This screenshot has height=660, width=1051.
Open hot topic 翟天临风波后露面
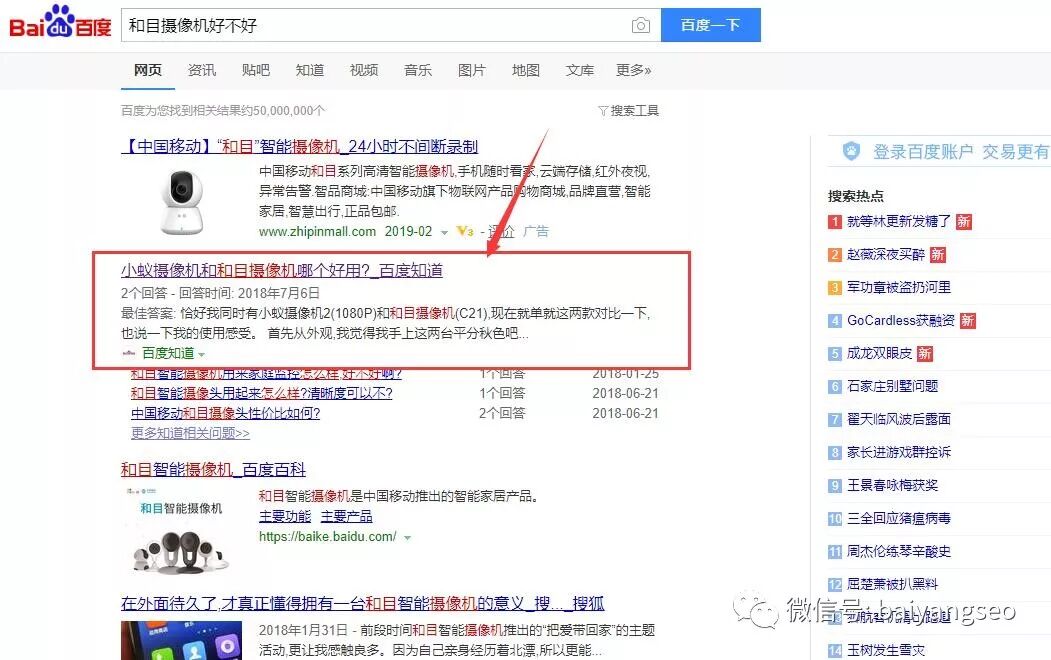(898, 419)
